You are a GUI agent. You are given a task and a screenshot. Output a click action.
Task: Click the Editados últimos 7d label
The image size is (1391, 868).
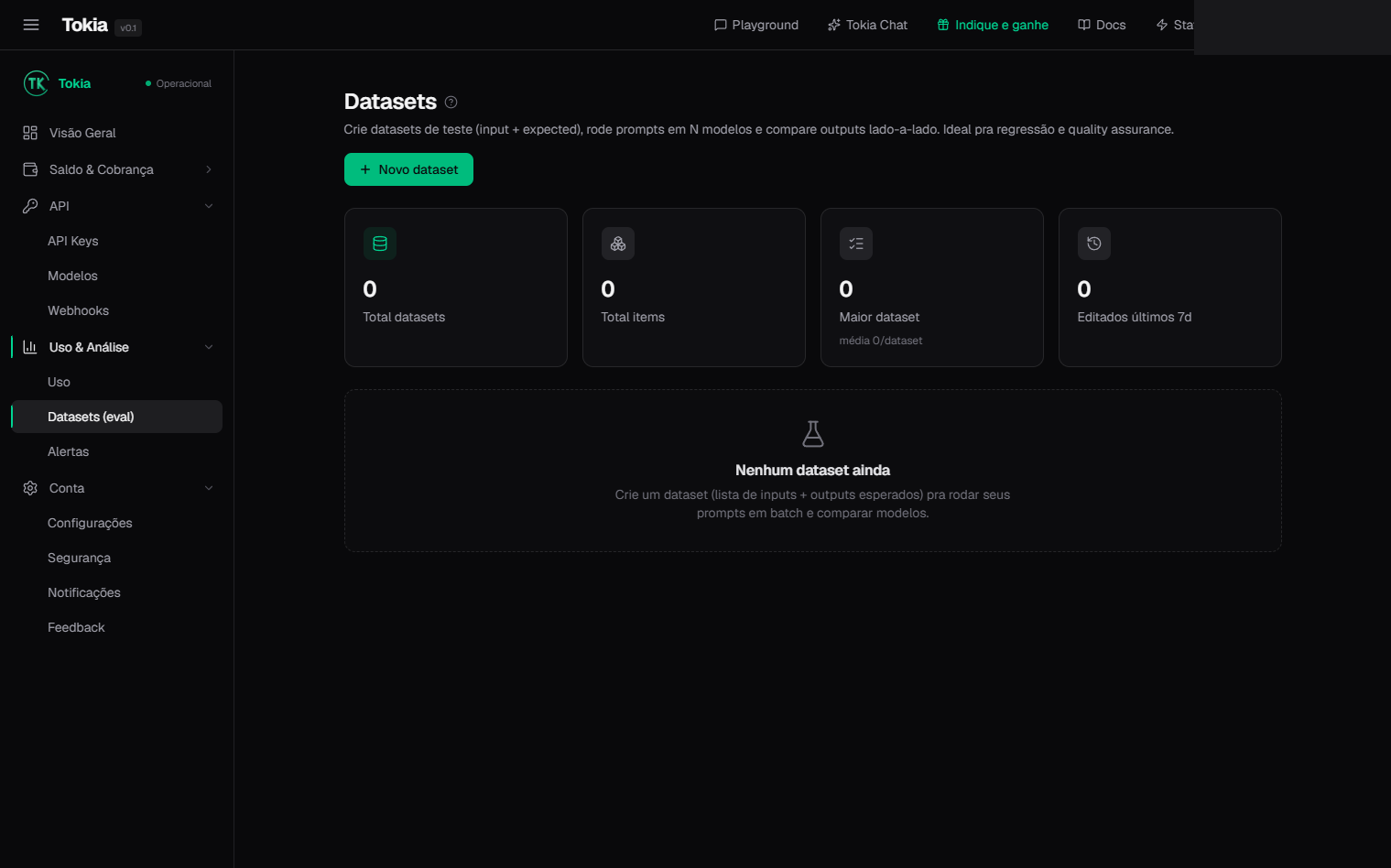pyautogui.click(x=1135, y=317)
